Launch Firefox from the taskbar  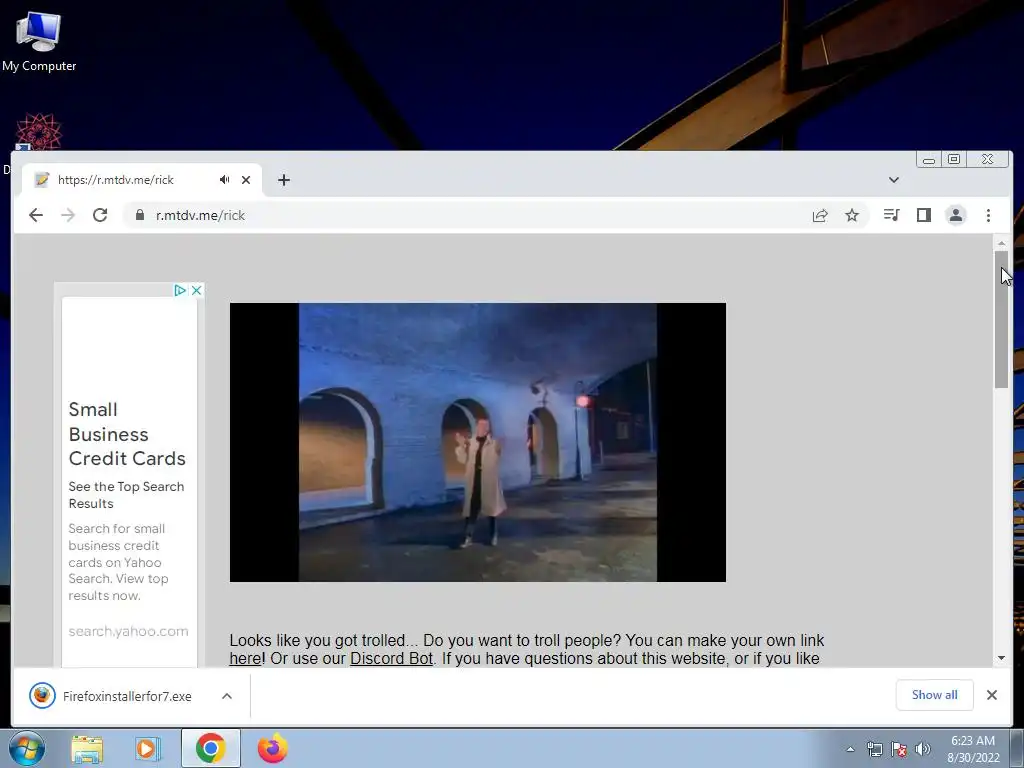click(x=272, y=748)
